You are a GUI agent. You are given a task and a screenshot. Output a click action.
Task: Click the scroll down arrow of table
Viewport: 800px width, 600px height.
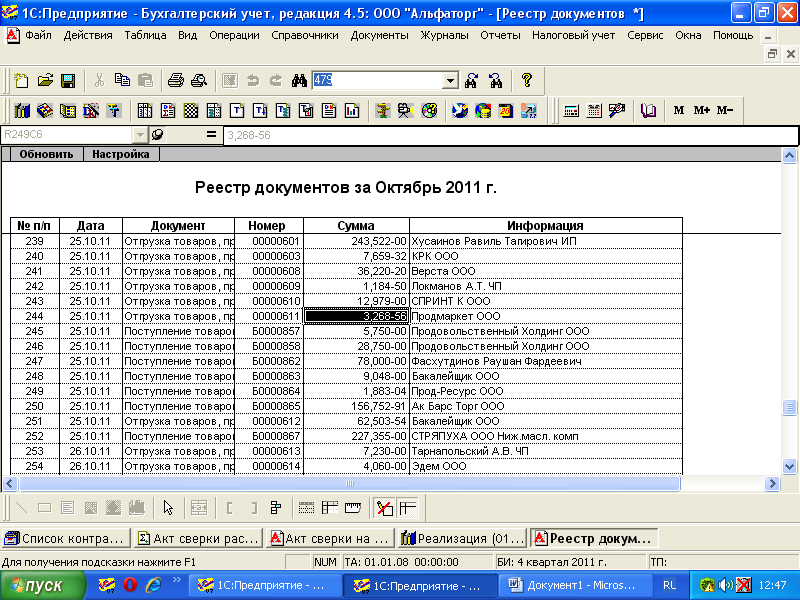(789, 466)
